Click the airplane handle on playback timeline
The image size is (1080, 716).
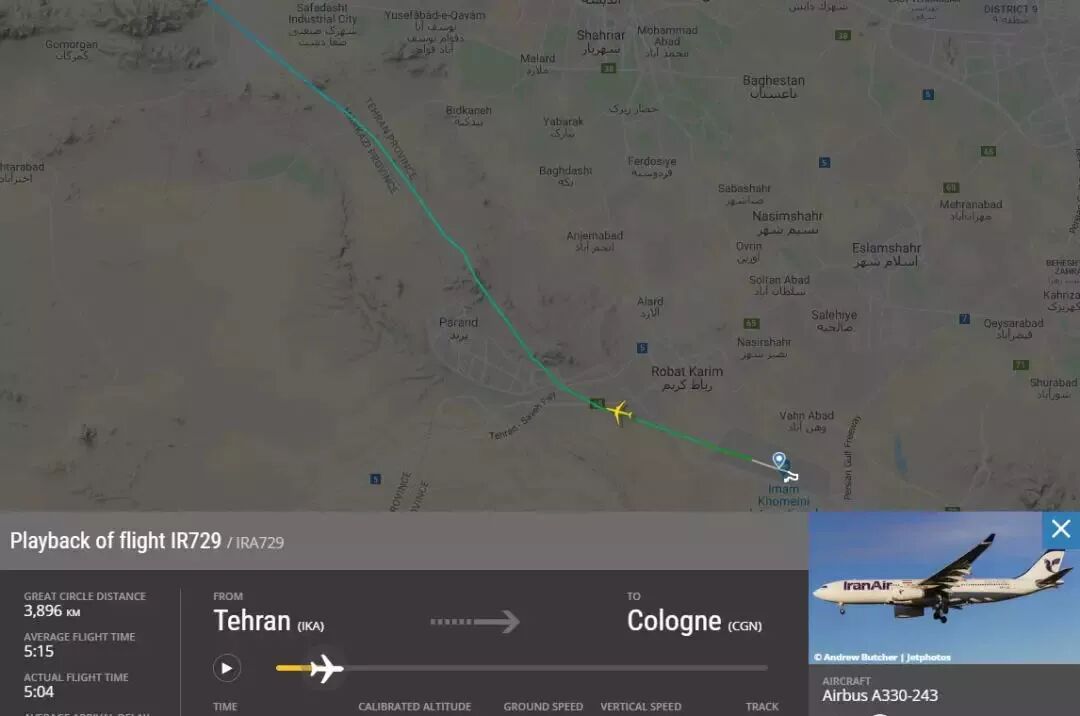[x=326, y=668]
